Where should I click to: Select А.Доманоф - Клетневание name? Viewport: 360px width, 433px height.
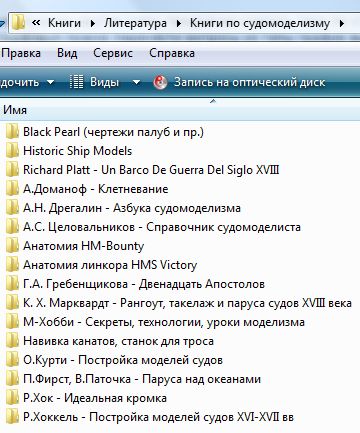point(95,189)
